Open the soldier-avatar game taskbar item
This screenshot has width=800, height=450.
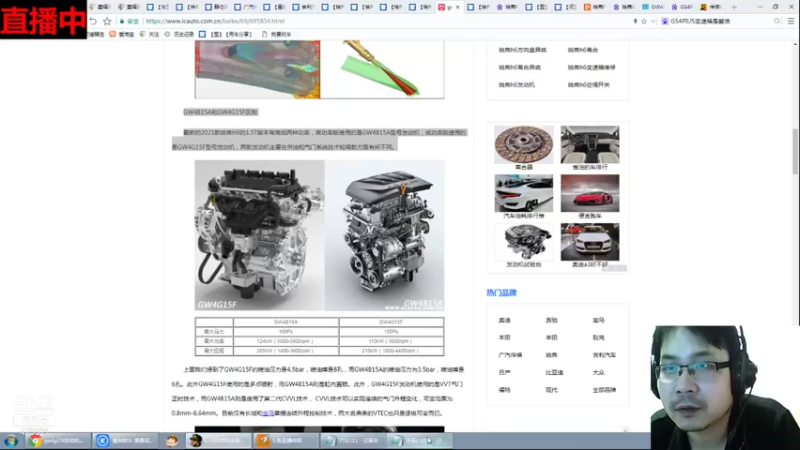218,441
